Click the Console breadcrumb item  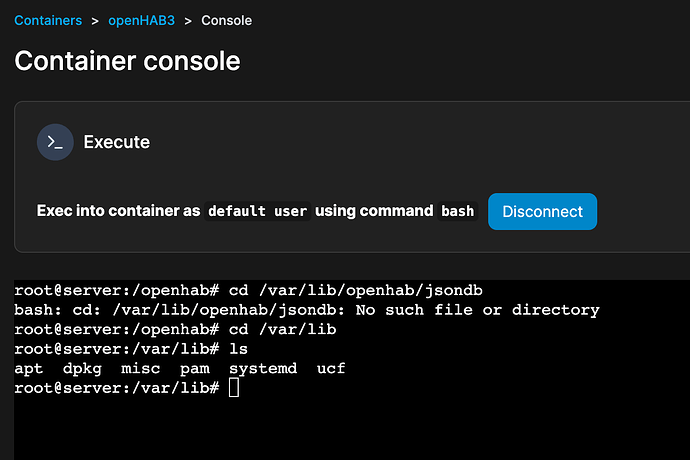click(226, 20)
